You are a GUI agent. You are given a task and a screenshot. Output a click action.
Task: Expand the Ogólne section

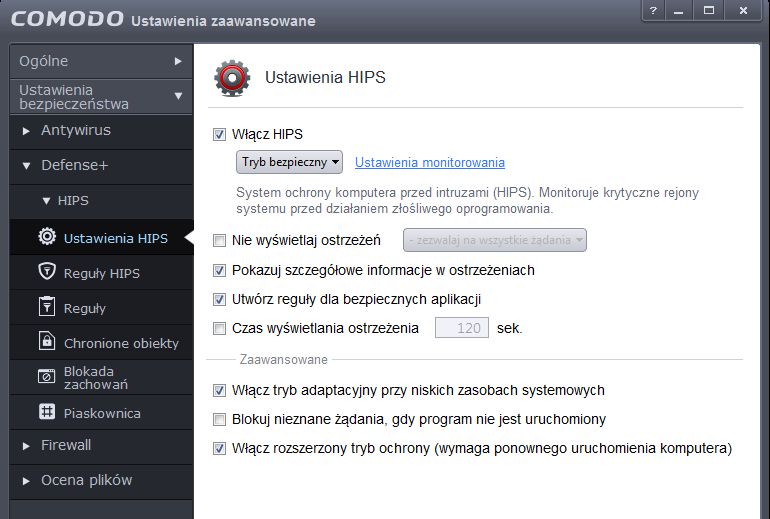pos(178,61)
